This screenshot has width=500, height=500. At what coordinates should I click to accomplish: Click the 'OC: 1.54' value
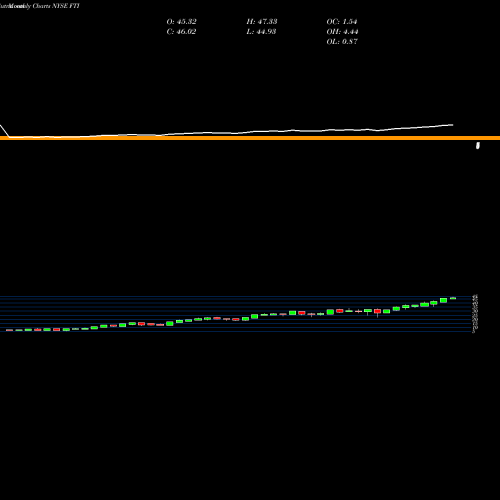tap(342, 22)
